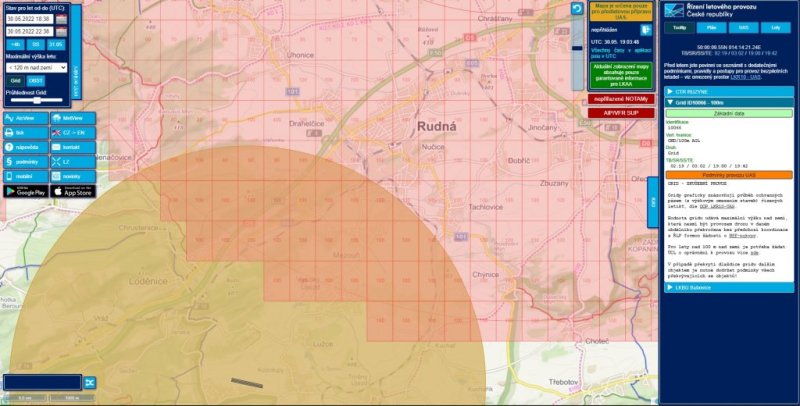Click the Chýnice label on the map
This screenshot has height=406, width=800.
pos(485,274)
